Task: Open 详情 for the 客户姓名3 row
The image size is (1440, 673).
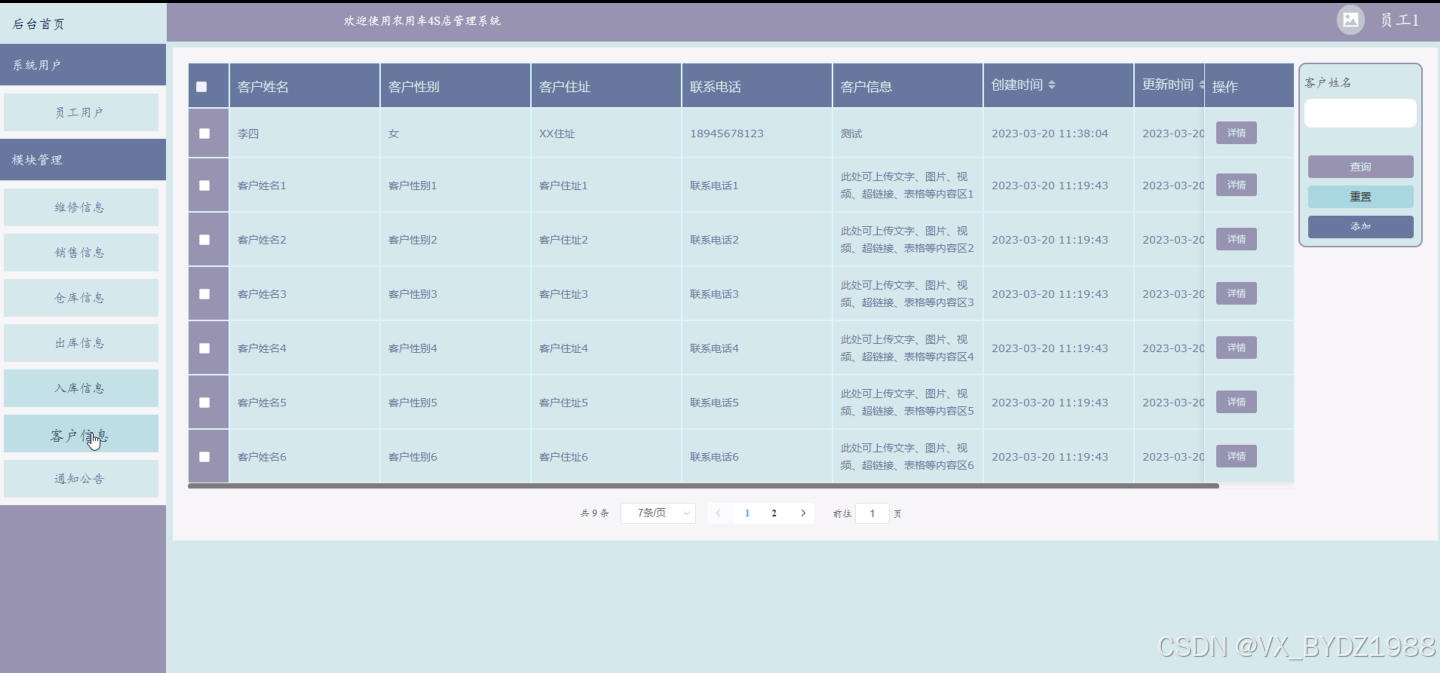Action: click(x=1236, y=293)
